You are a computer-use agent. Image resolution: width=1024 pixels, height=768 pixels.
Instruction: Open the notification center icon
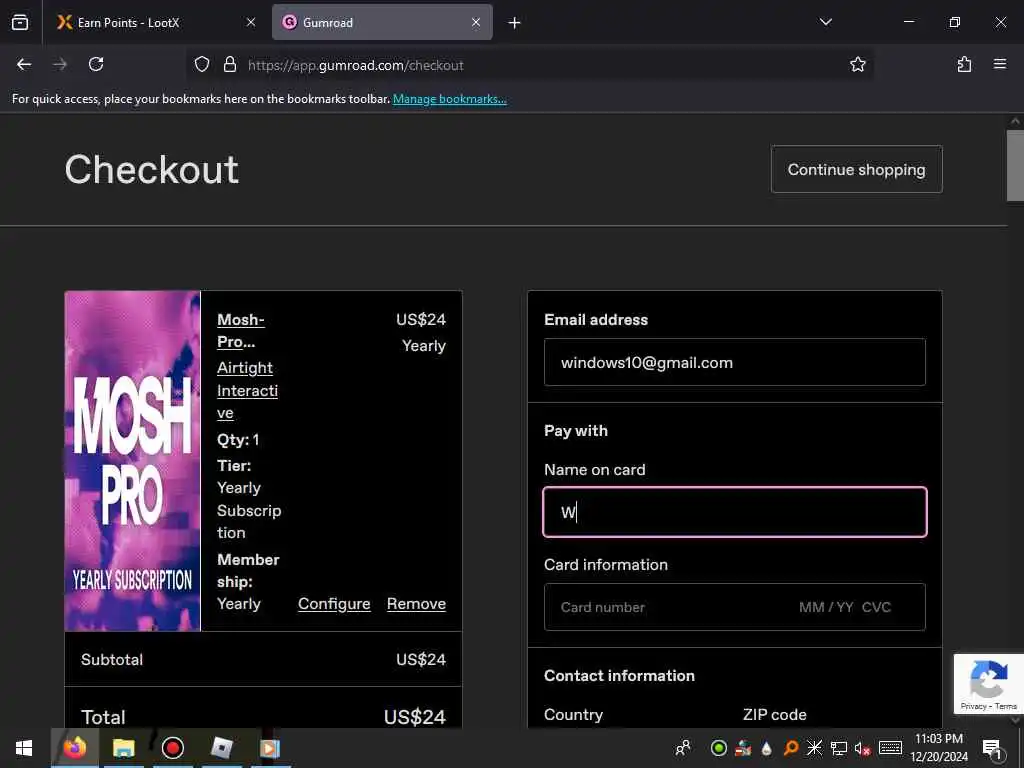[x=992, y=748]
